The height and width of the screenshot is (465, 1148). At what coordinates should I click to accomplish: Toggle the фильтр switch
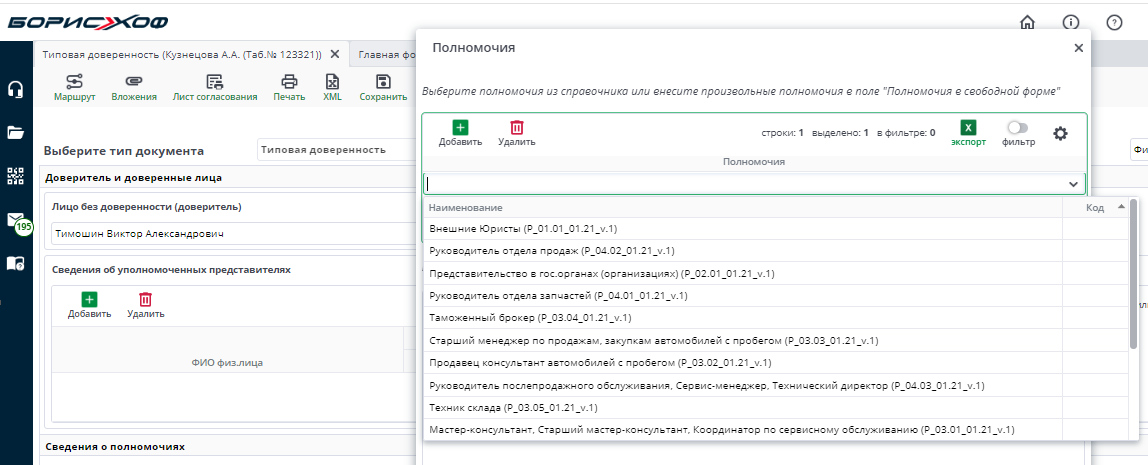1018,128
